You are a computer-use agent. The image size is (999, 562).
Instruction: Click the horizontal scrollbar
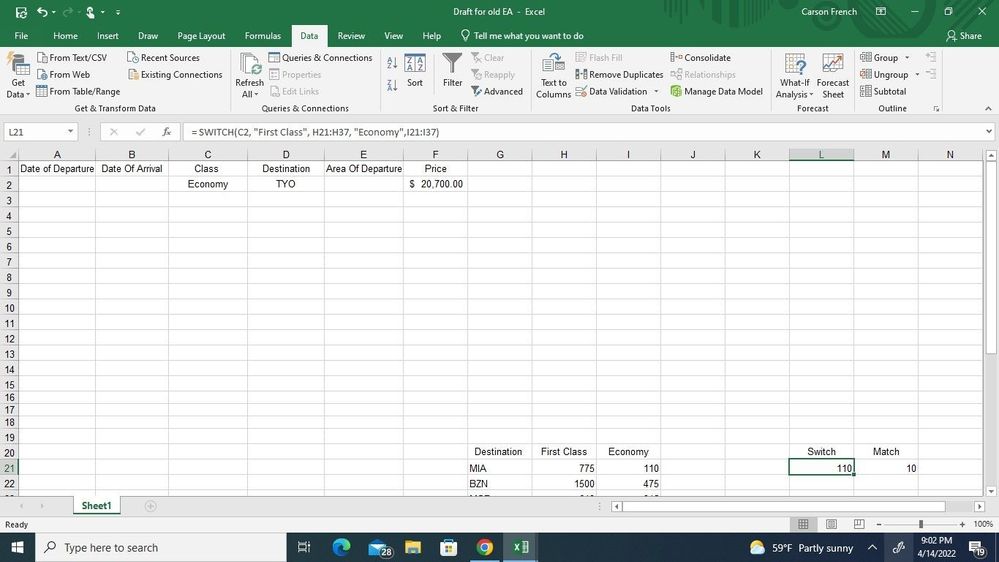pyautogui.click(x=784, y=506)
